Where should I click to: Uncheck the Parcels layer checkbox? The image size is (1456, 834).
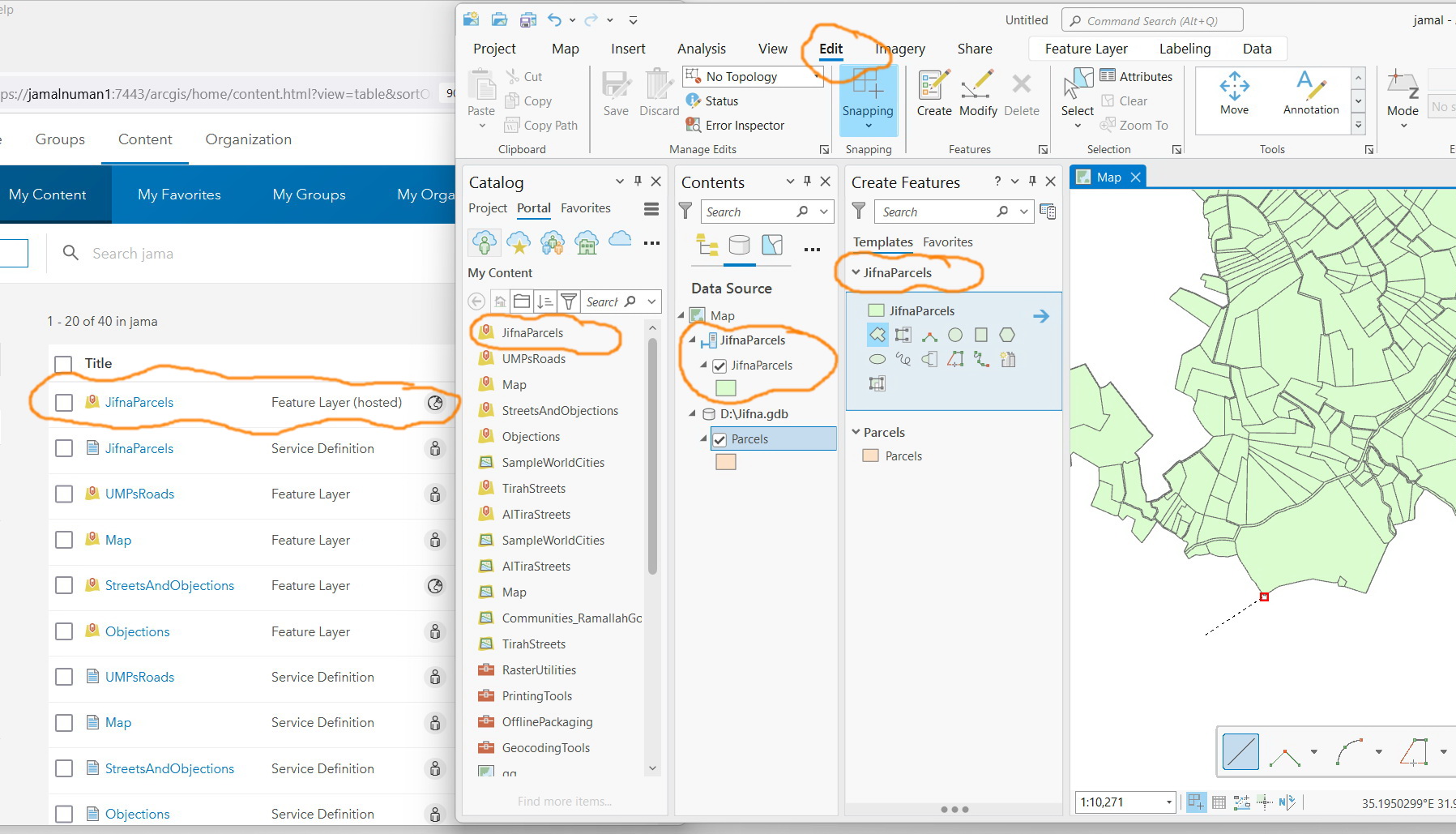coord(720,438)
